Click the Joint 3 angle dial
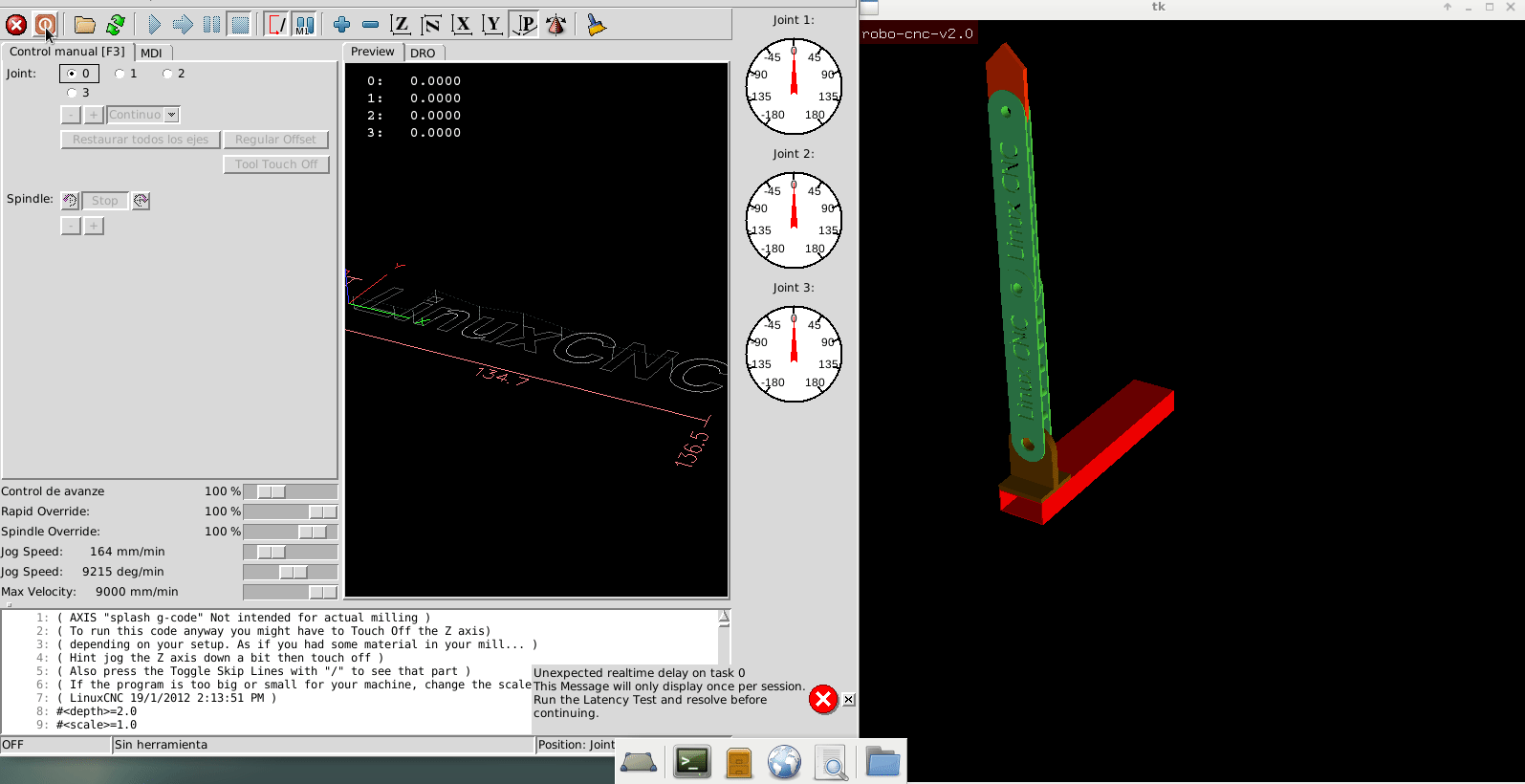The image size is (1525, 784). click(794, 354)
